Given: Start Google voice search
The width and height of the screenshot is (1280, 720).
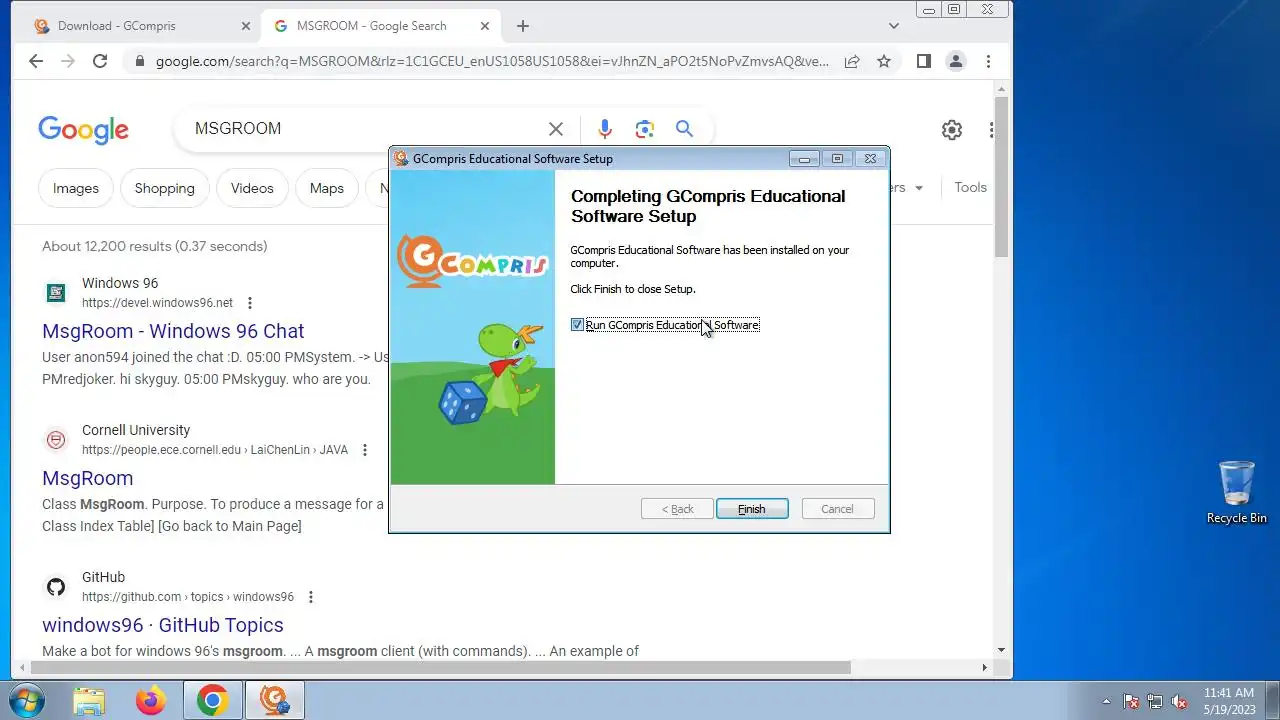Looking at the screenshot, I should (604, 129).
